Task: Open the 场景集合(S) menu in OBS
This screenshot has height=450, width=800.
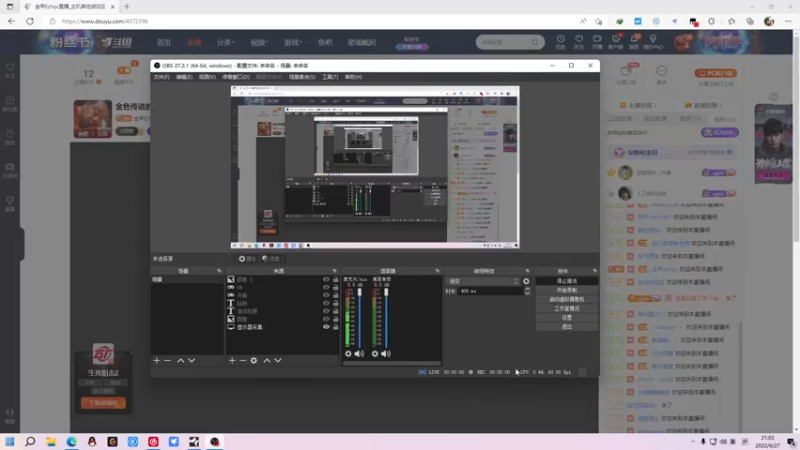Action: pos(302,77)
